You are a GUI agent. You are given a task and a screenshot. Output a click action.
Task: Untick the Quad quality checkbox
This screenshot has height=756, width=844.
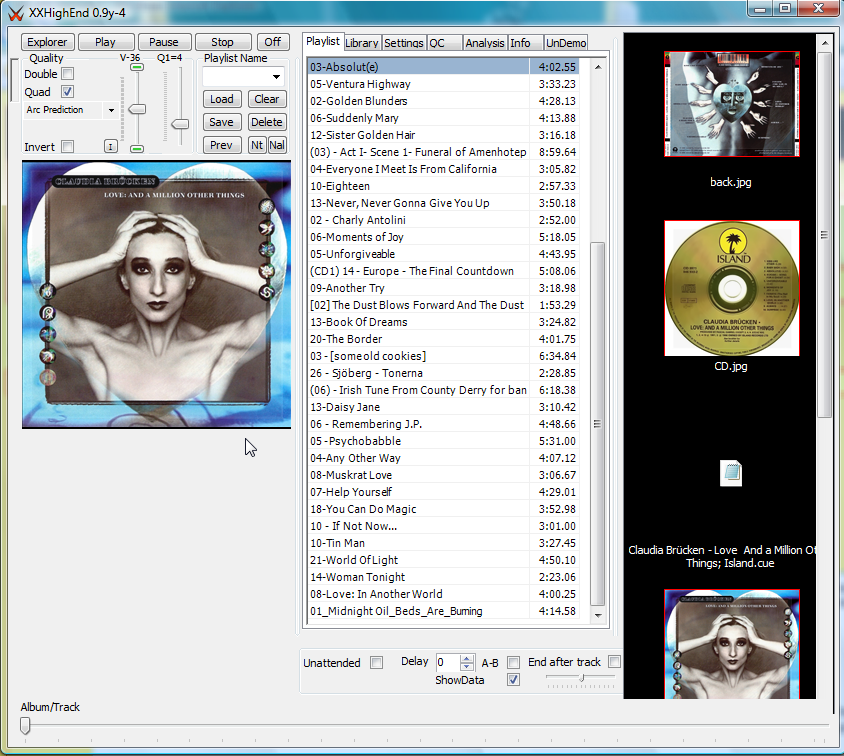coord(67,91)
